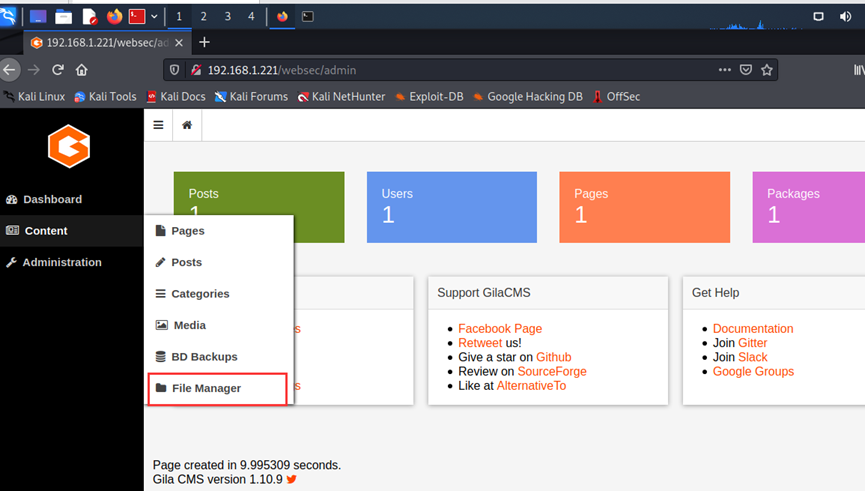Switch to workspace 4
Screen dimensions: 865x491
[x=251, y=17]
